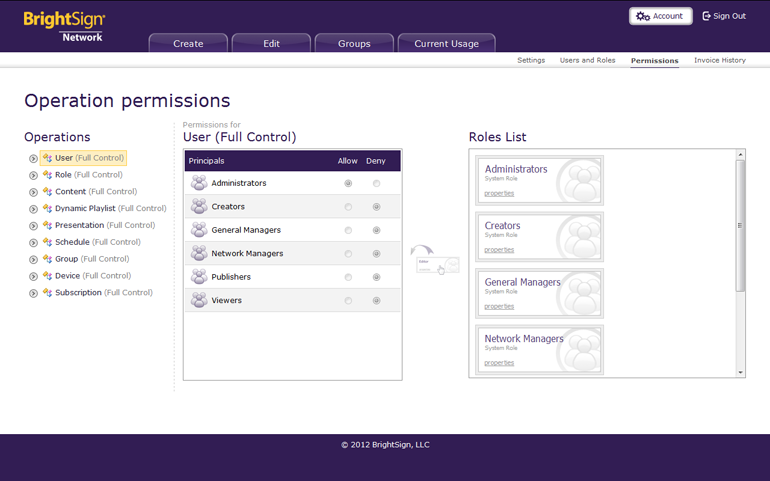770x481 pixels.
Task: Open the Account button
Action: tap(660, 16)
